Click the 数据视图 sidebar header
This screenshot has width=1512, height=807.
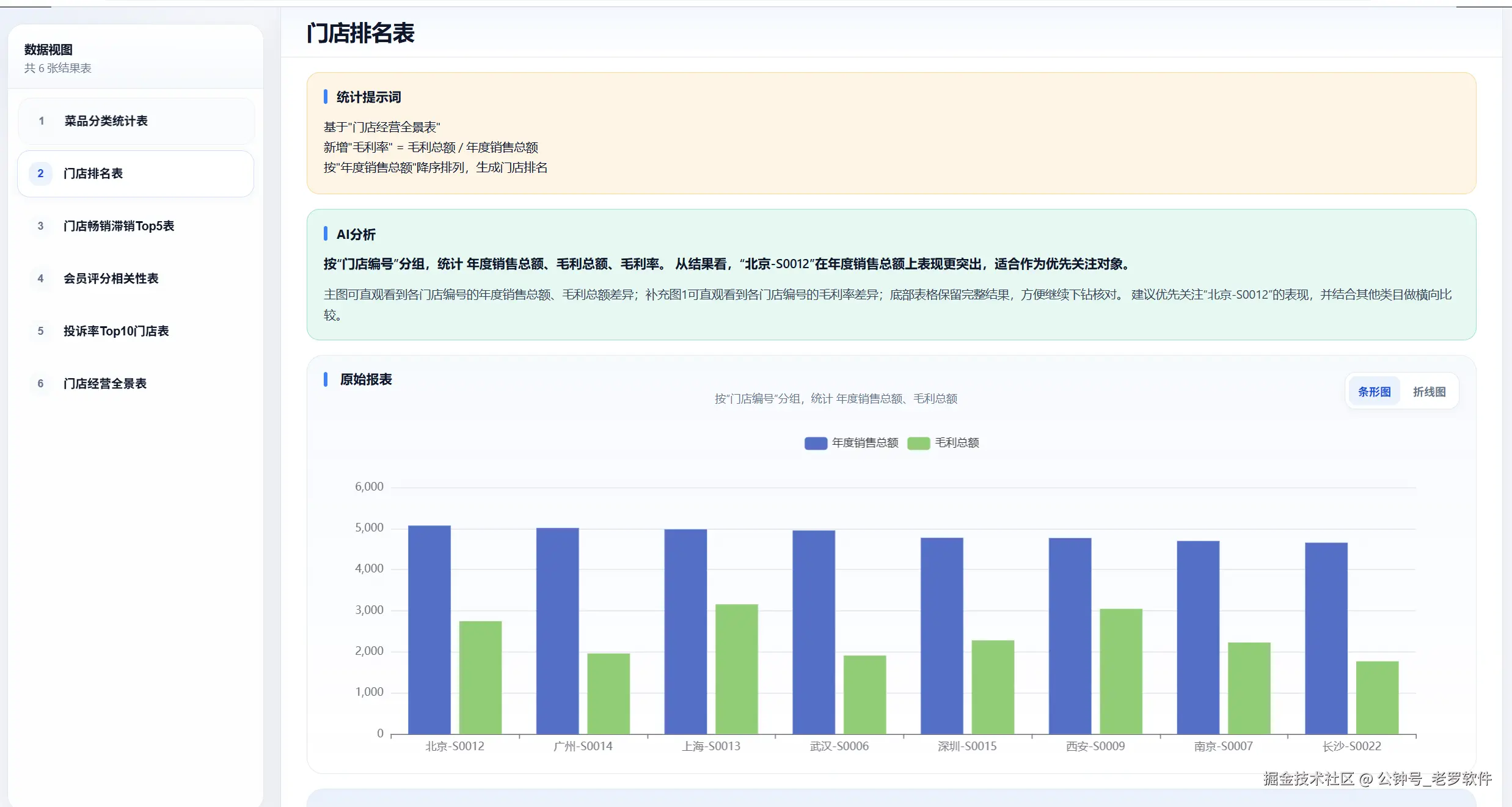coord(48,49)
